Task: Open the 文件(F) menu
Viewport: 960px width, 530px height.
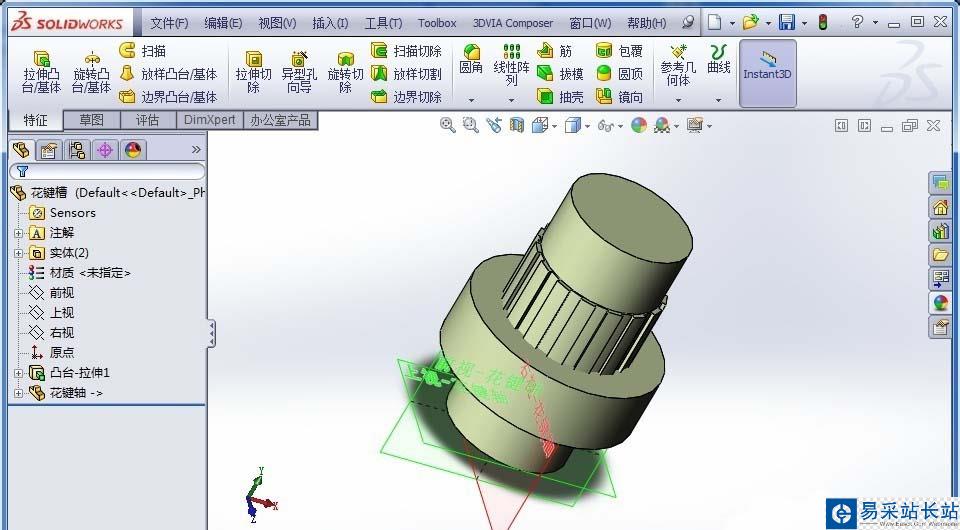Action: (x=169, y=23)
